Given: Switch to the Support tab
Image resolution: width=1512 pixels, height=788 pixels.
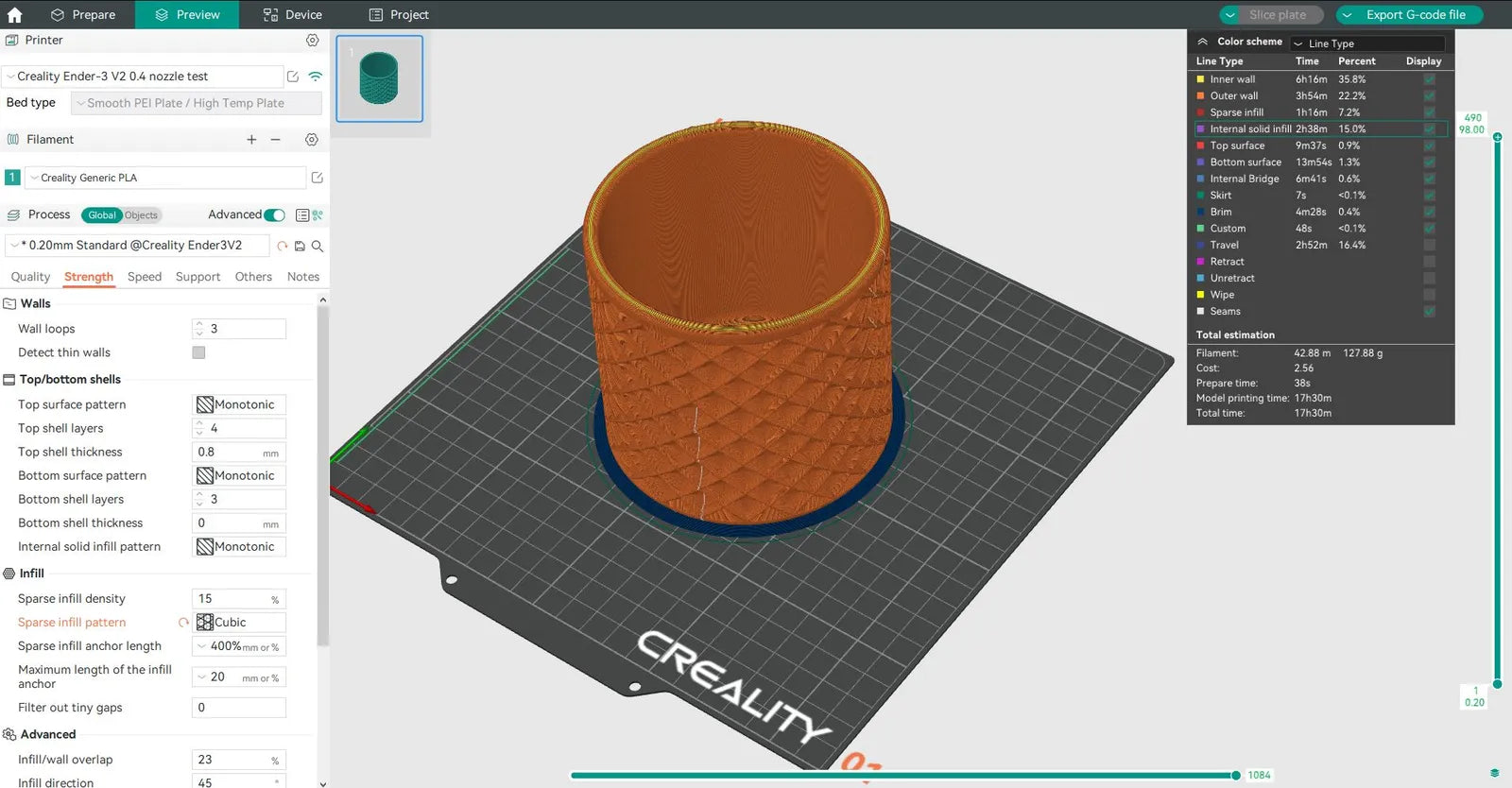Looking at the screenshot, I should point(198,277).
